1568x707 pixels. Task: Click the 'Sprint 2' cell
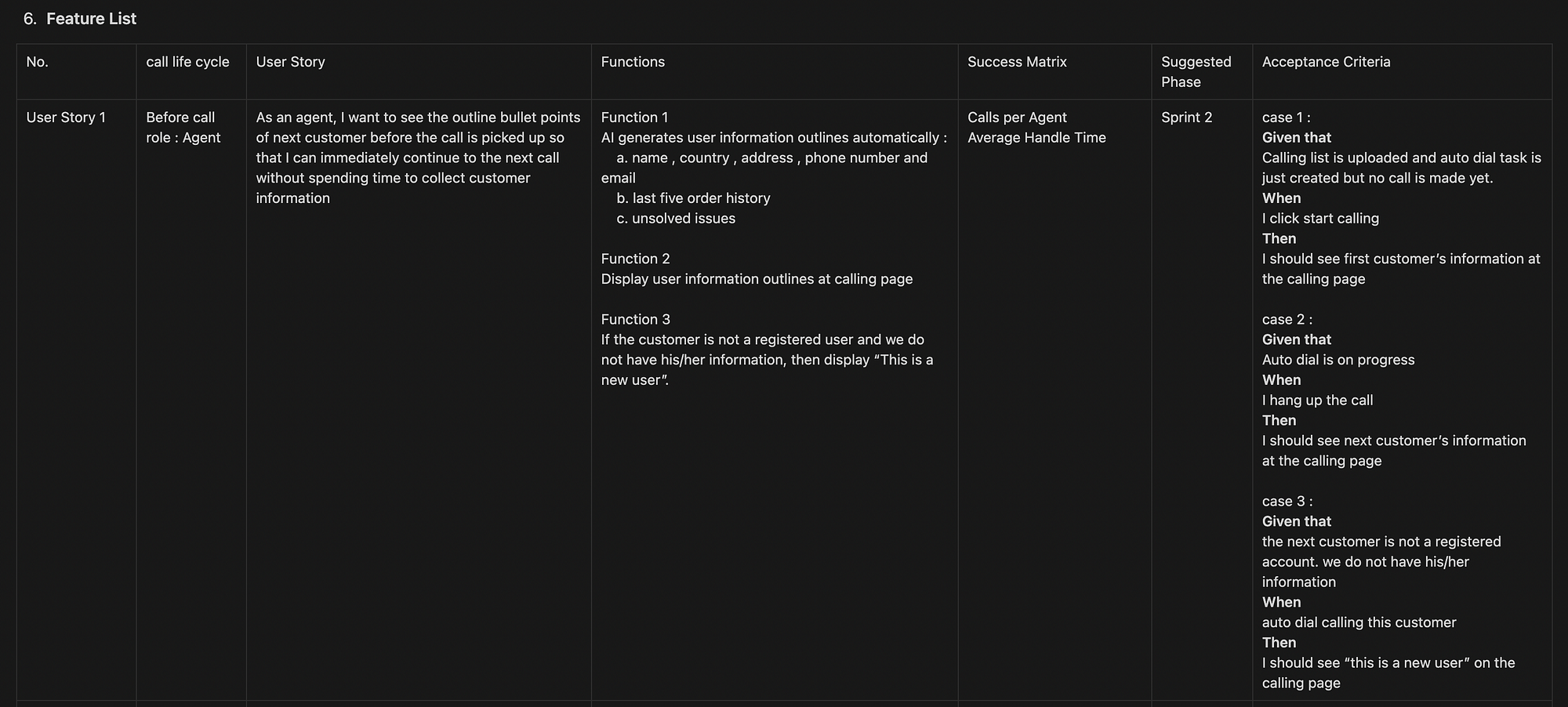(1186, 118)
